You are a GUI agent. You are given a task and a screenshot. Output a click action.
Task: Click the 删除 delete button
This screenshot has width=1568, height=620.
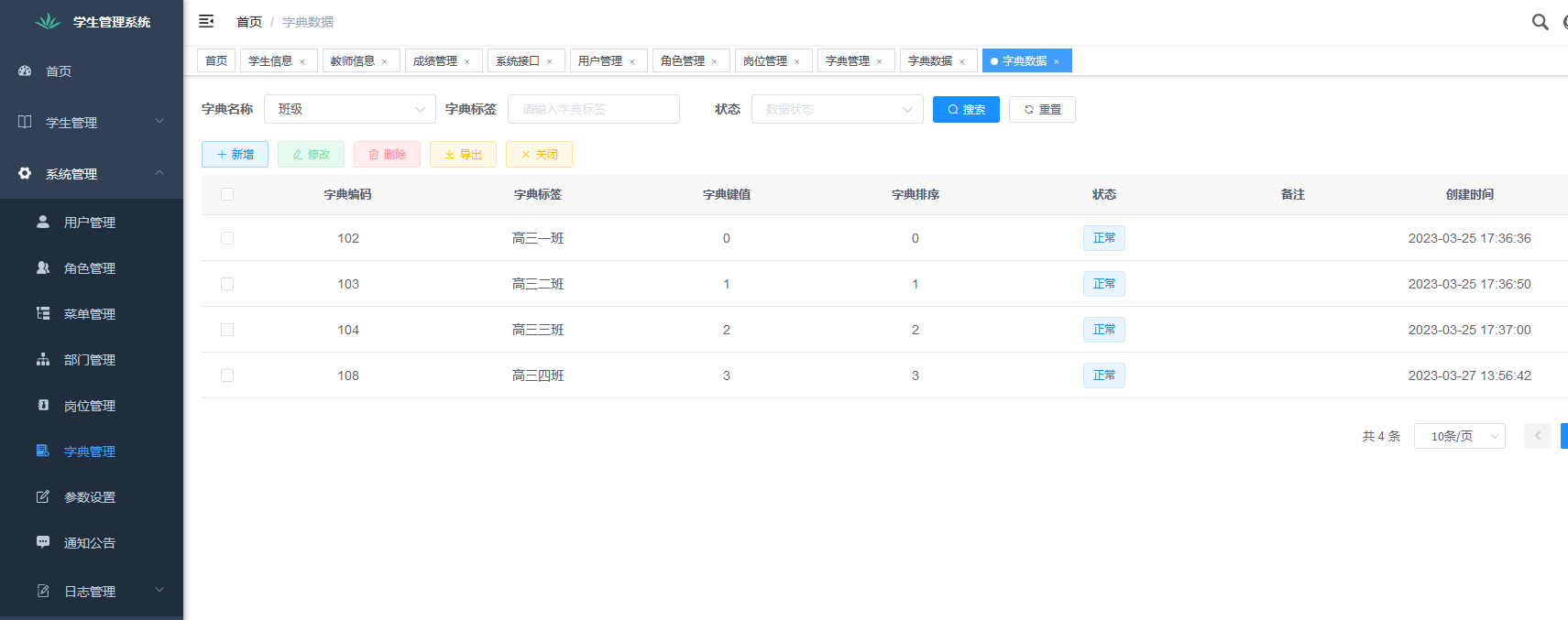click(x=387, y=154)
